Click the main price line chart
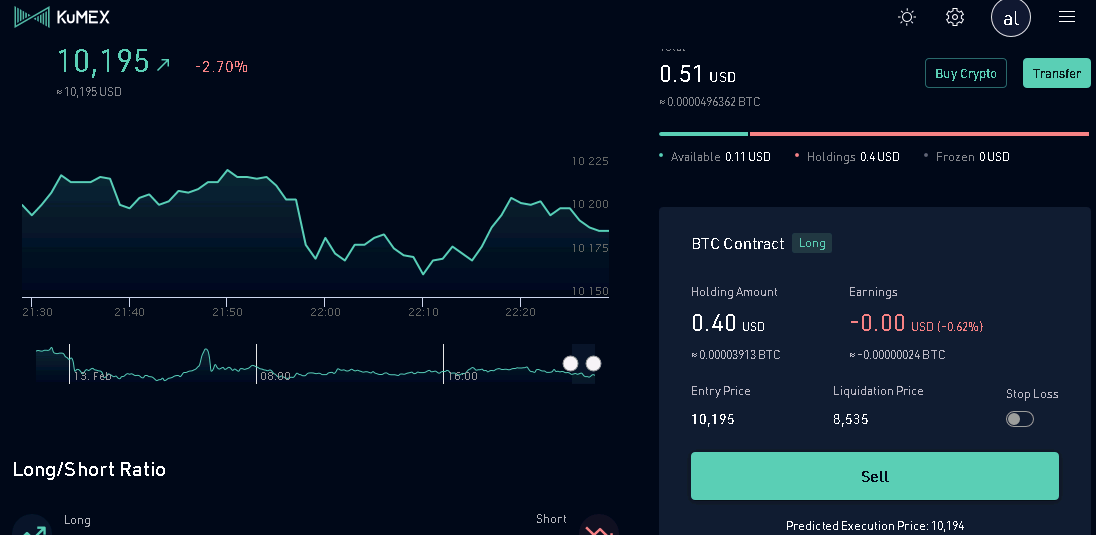 [x=315, y=233]
